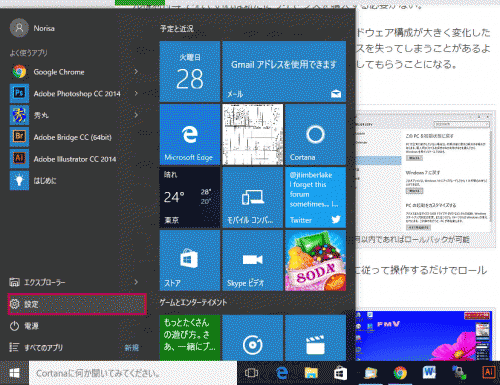Open Word from the taskbar
Image resolution: width=500 pixels, height=385 pixels.
point(429,373)
